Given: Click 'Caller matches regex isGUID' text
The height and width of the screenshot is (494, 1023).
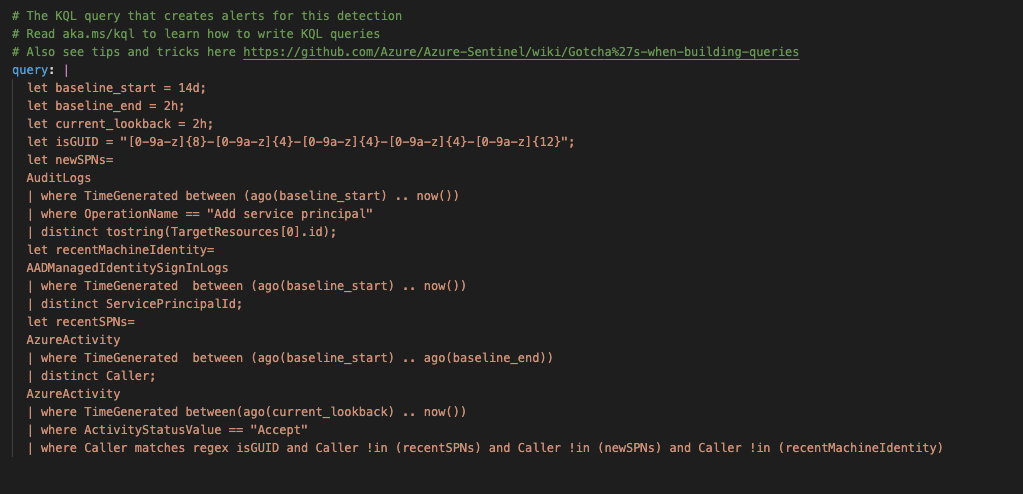Looking at the screenshot, I should [x=182, y=448].
